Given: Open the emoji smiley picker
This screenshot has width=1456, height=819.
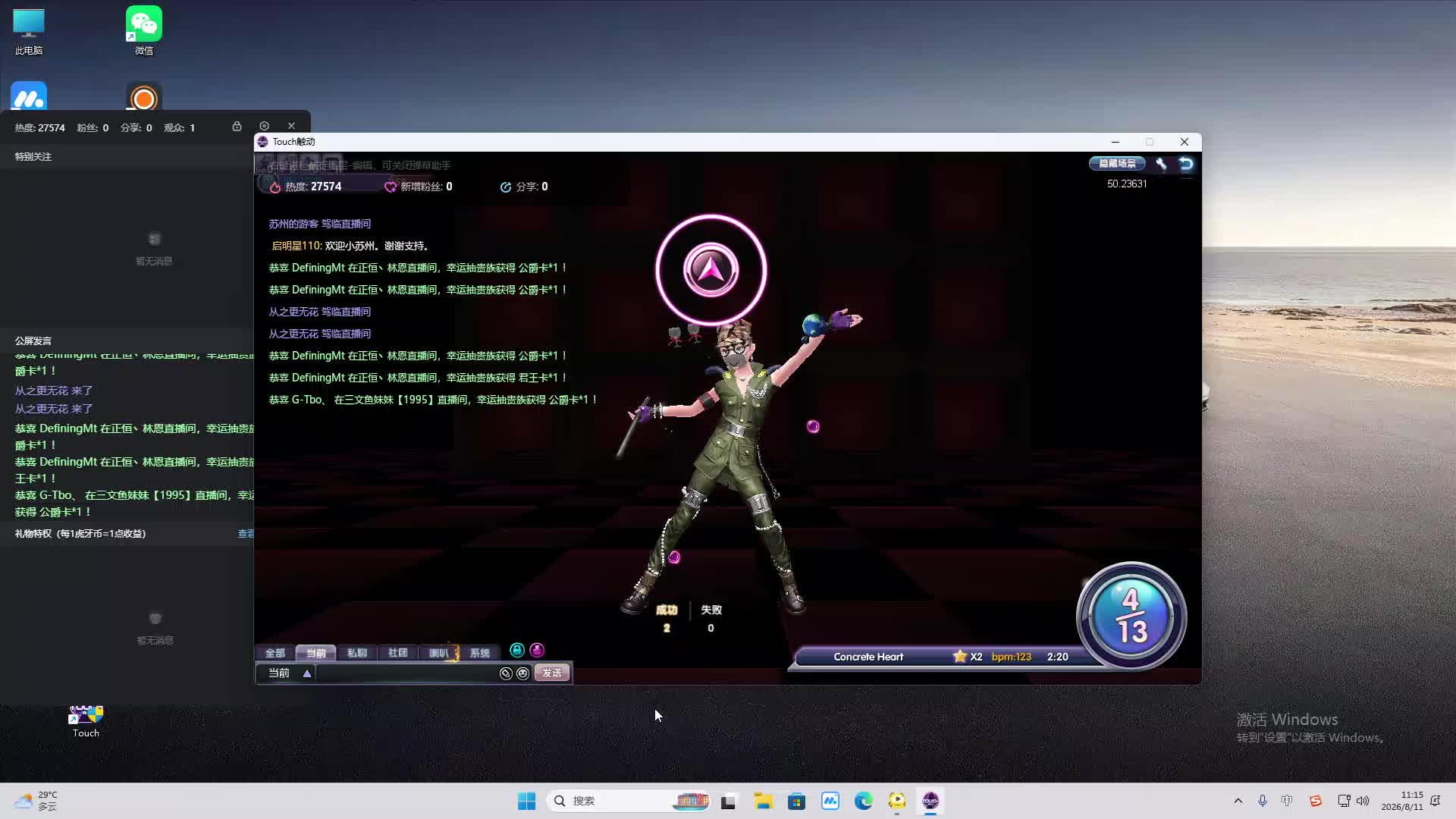Looking at the screenshot, I should click(x=522, y=673).
